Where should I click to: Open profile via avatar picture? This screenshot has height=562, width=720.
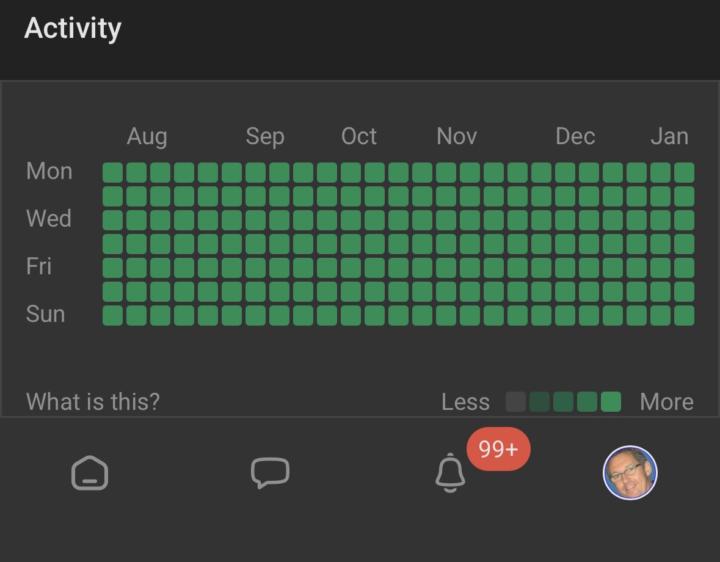pyautogui.click(x=630, y=472)
